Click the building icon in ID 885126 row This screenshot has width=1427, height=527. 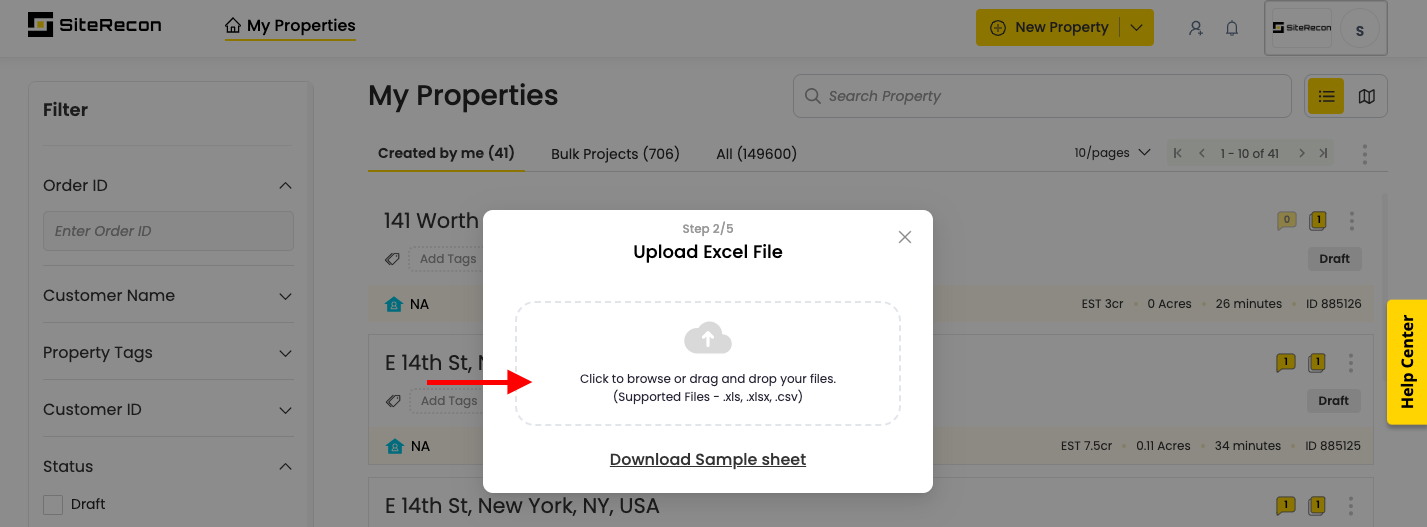(394, 304)
